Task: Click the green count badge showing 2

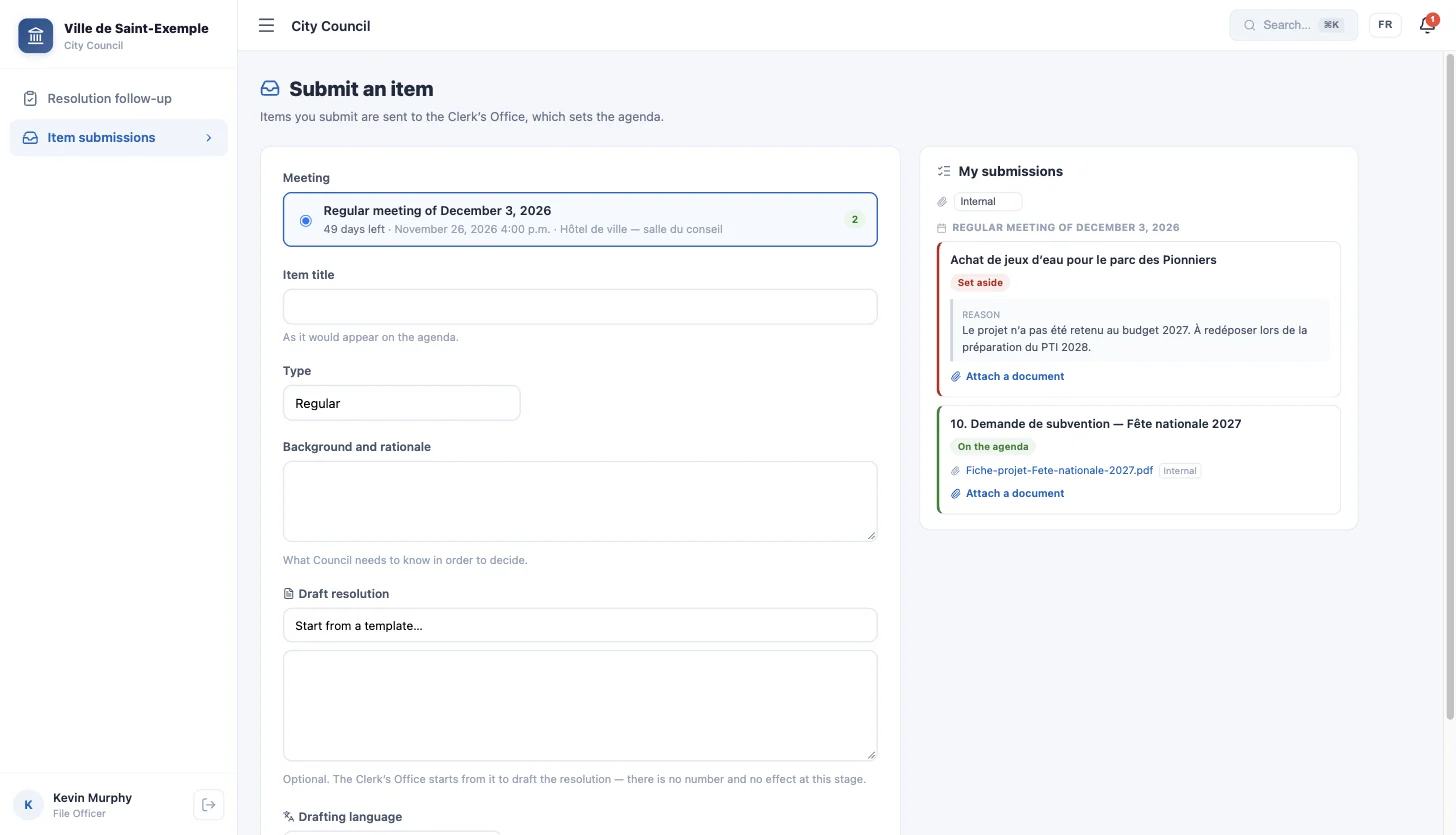Action: [x=854, y=220]
